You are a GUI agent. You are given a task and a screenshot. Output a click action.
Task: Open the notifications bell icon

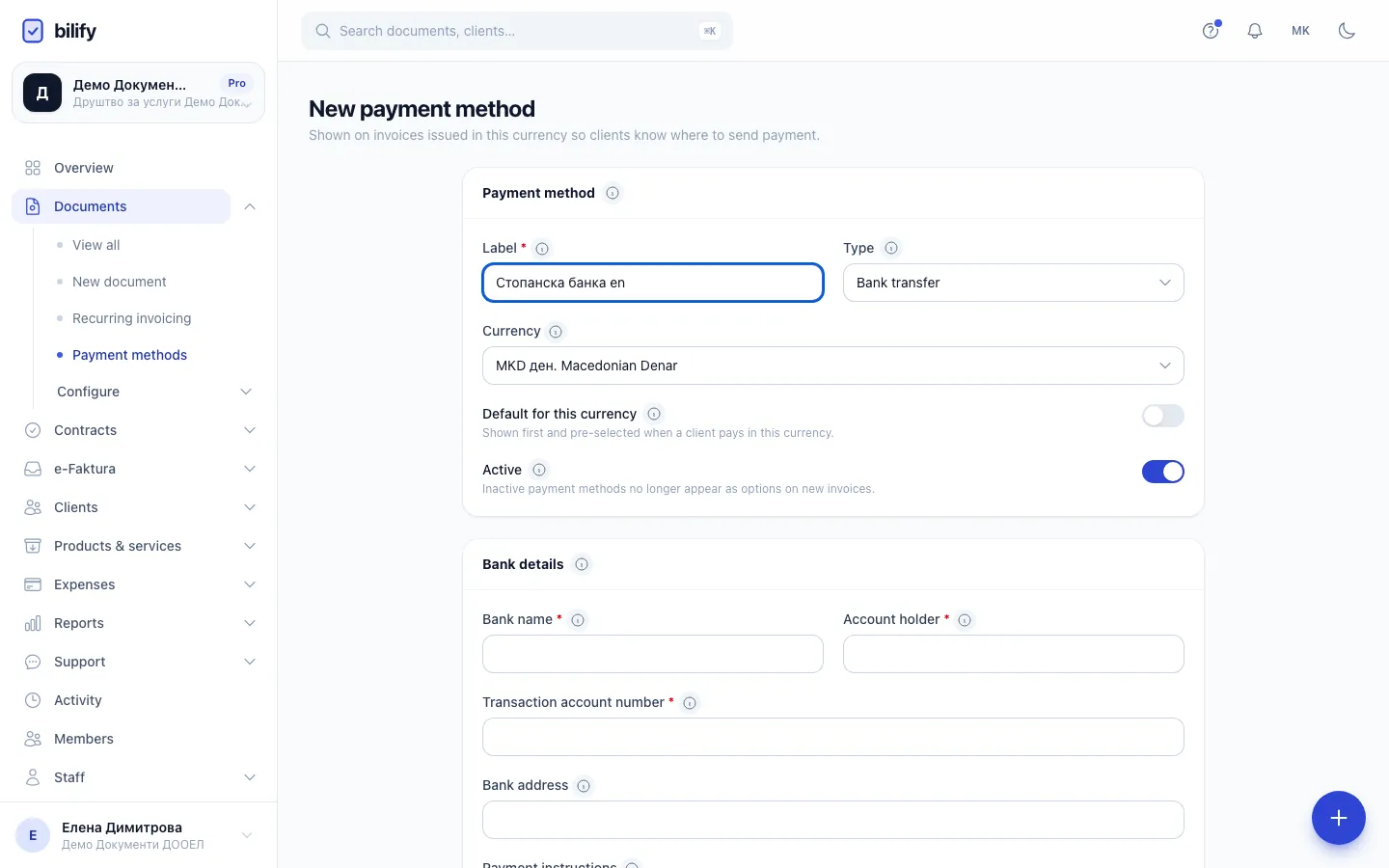[1255, 31]
